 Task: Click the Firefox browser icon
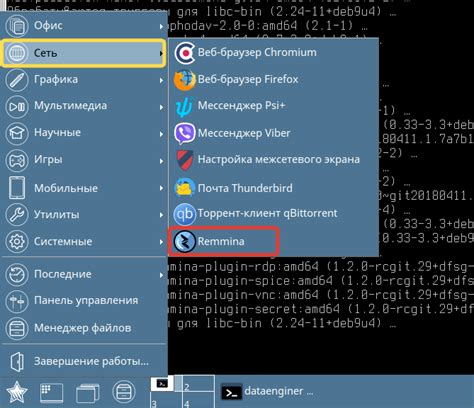pyautogui.click(x=184, y=80)
